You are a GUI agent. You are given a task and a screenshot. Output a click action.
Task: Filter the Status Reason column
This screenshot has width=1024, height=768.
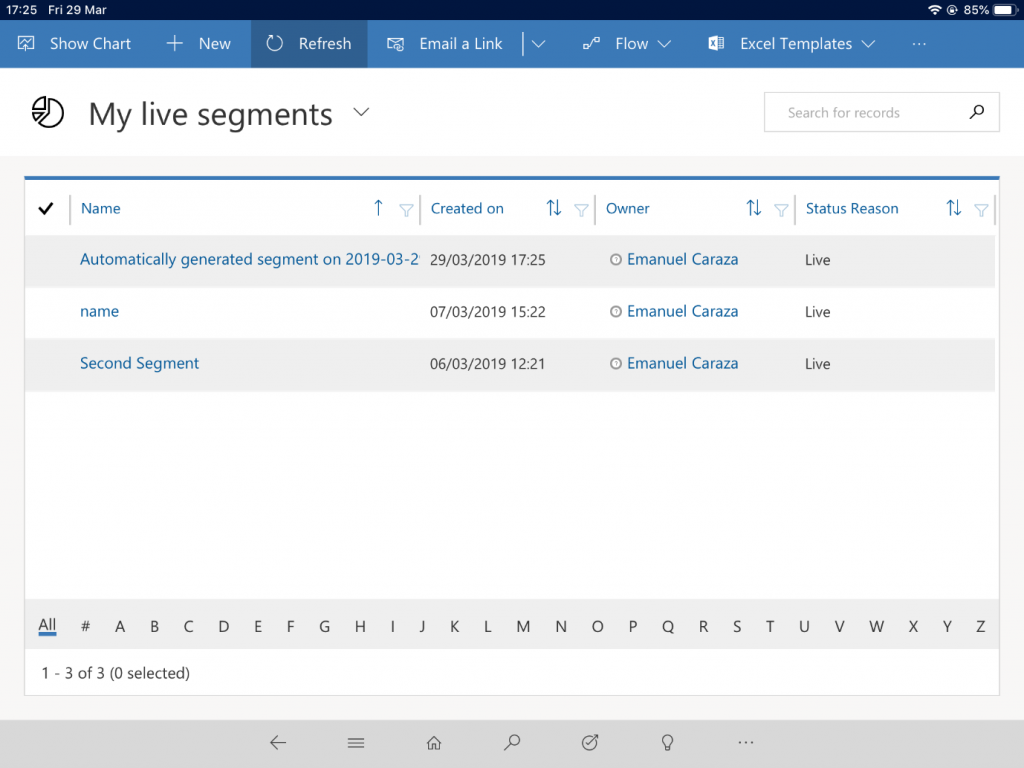[981, 209]
